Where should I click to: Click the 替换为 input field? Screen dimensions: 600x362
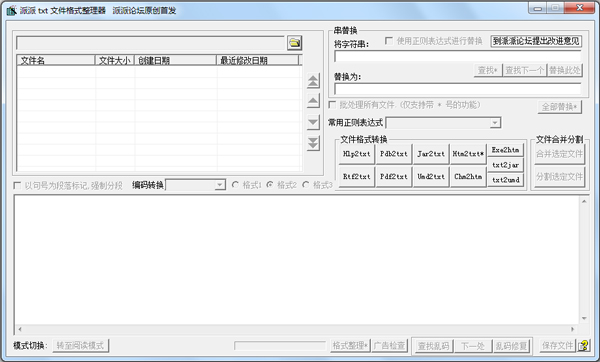click(458, 89)
